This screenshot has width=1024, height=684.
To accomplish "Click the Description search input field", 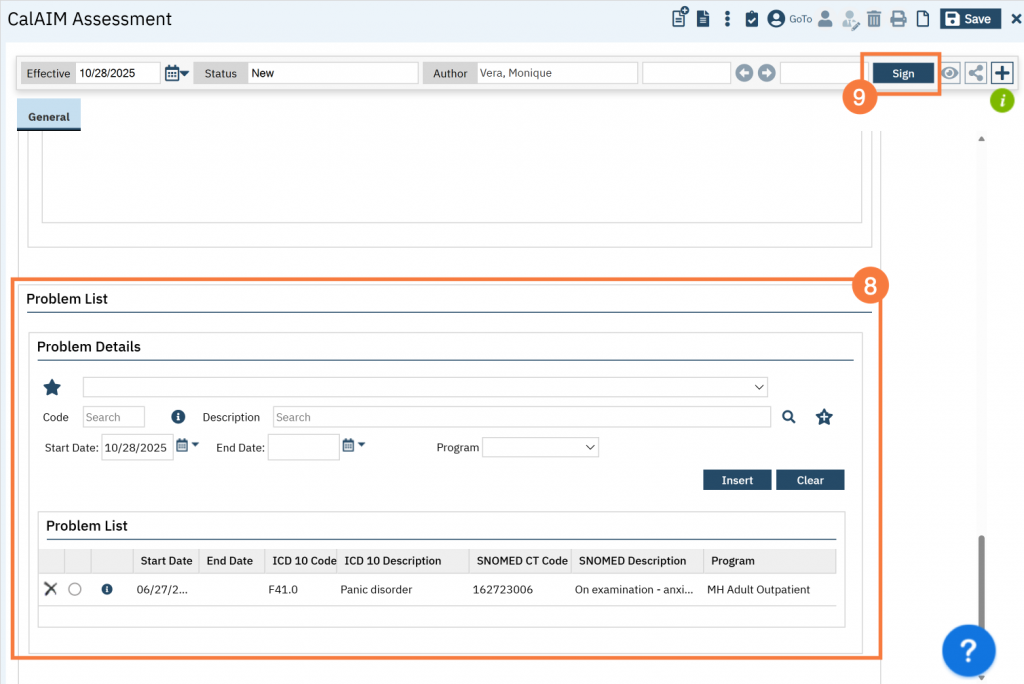I will pos(521,417).
